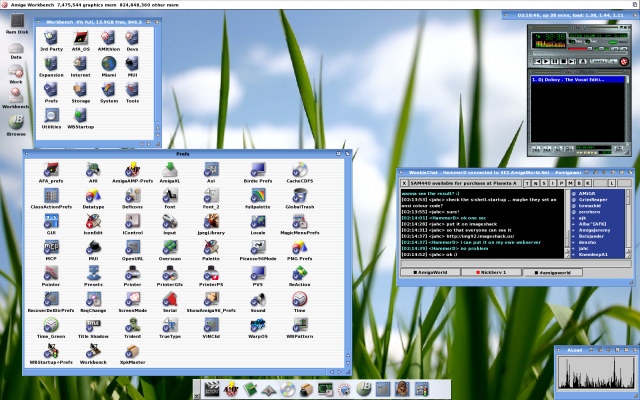The width and height of the screenshot is (640, 400).
Task: Open the Pointer preferences icon
Action: click(x=51, y=272)
